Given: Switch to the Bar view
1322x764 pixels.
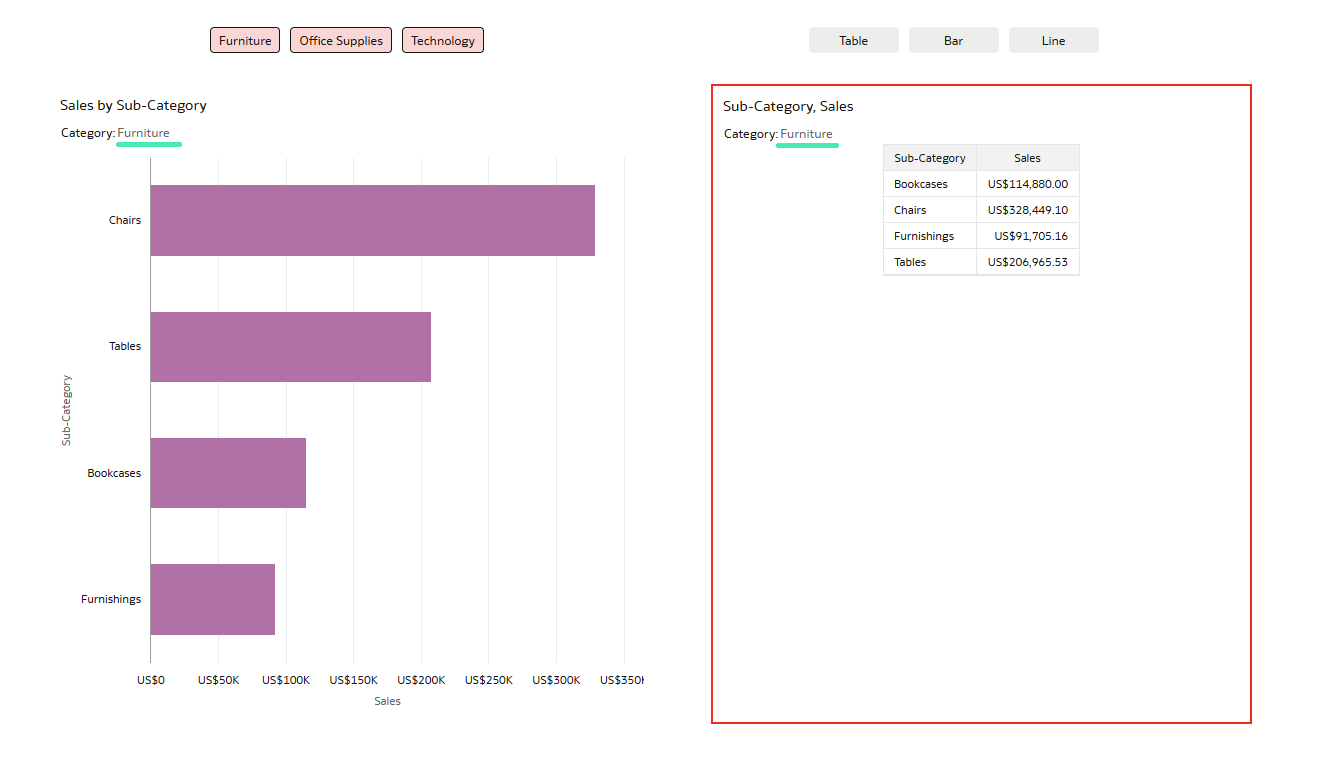Looking at the screenshot, I should click(x=953, y=41).
